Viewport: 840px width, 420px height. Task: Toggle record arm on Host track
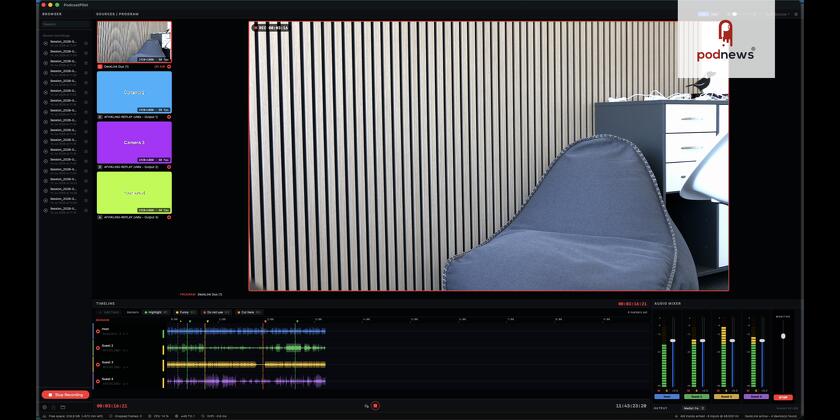98,331
